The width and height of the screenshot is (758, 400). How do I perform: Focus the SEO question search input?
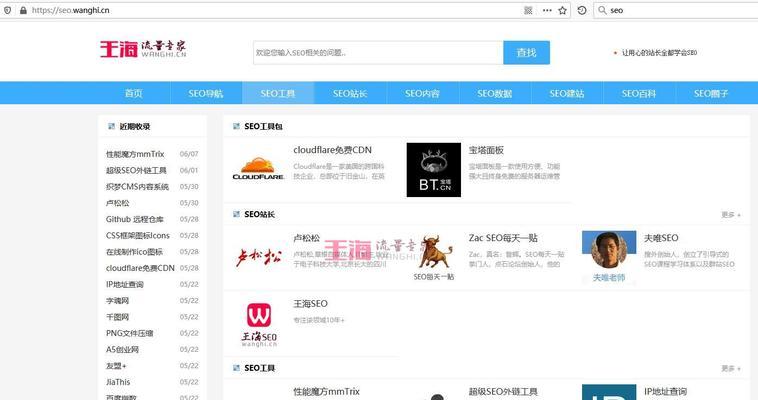click(378, 53)
